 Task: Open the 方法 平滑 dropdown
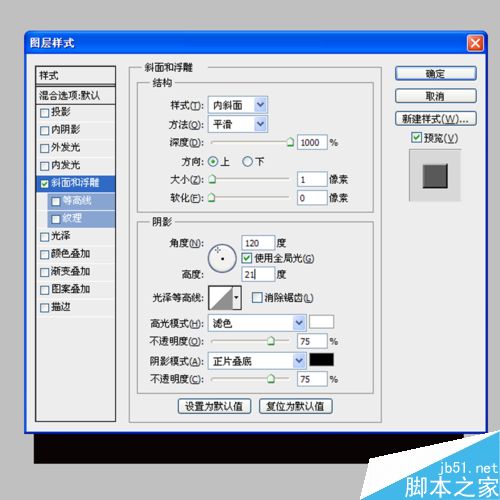coord(238,124)
